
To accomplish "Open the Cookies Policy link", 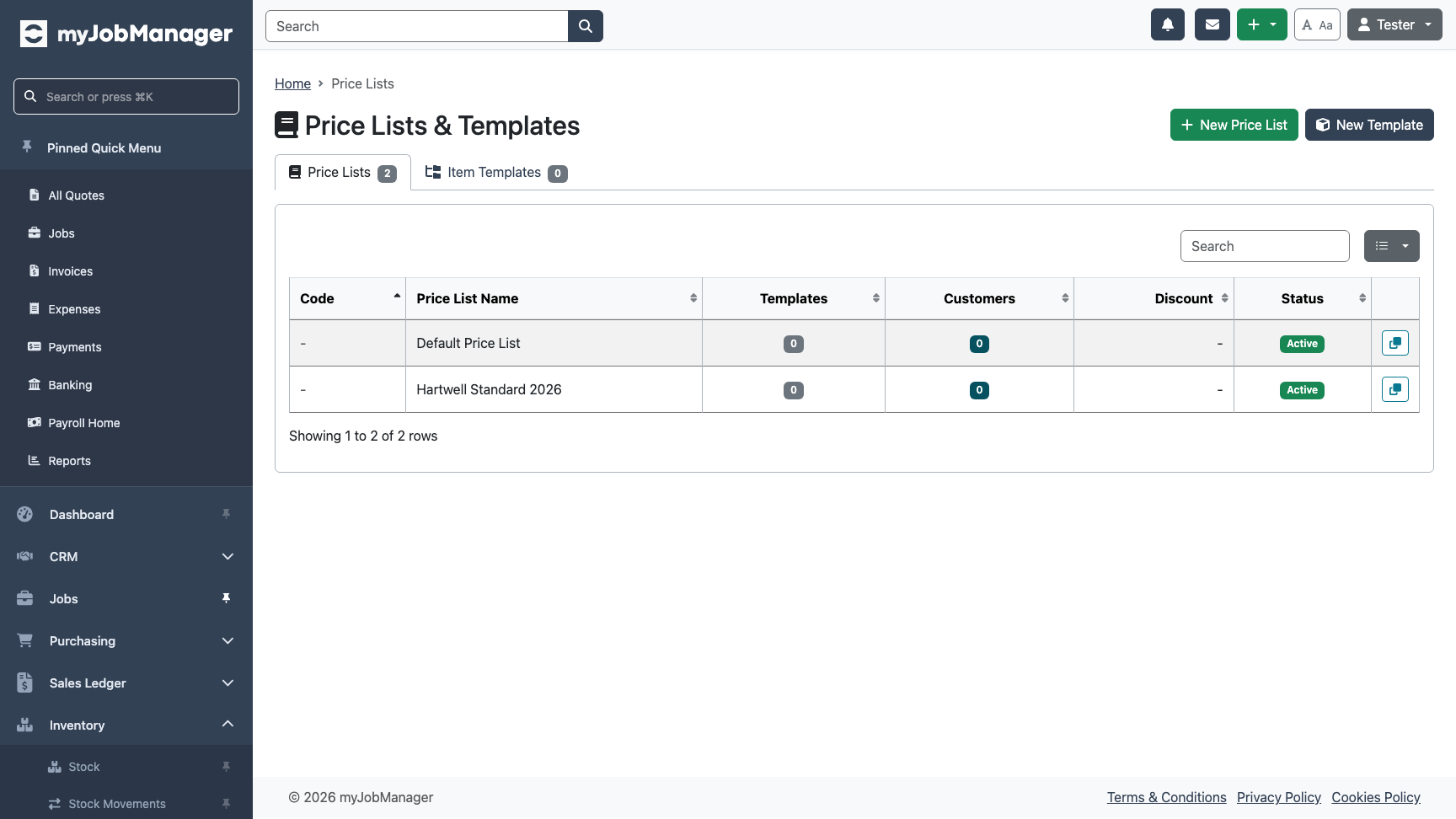I will [x=1376, y=797].
